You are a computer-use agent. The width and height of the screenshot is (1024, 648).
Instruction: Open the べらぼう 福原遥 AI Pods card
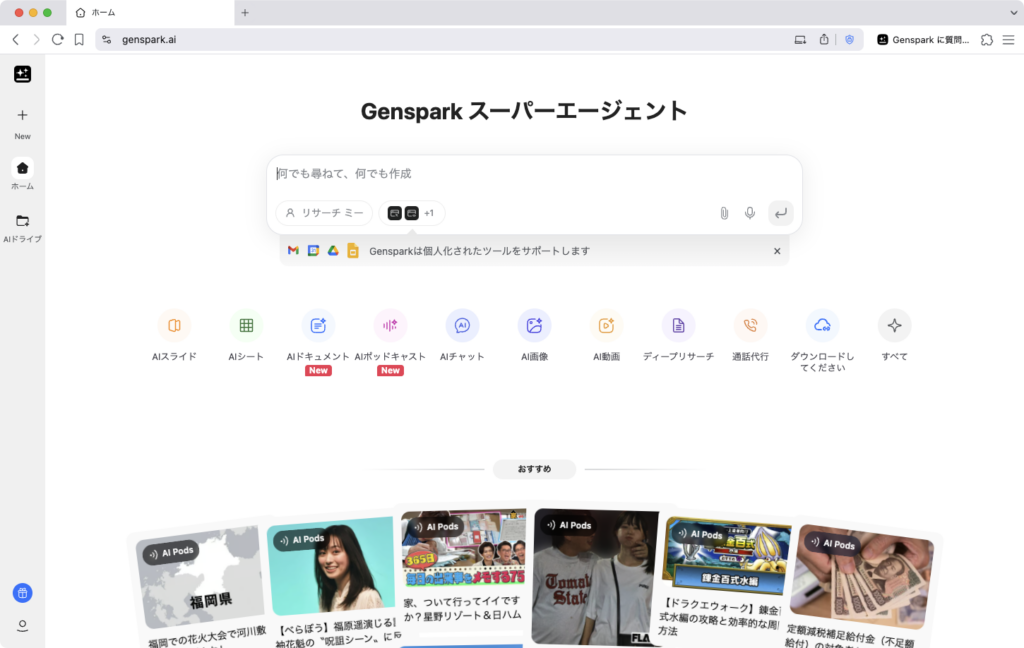(333, 583)
